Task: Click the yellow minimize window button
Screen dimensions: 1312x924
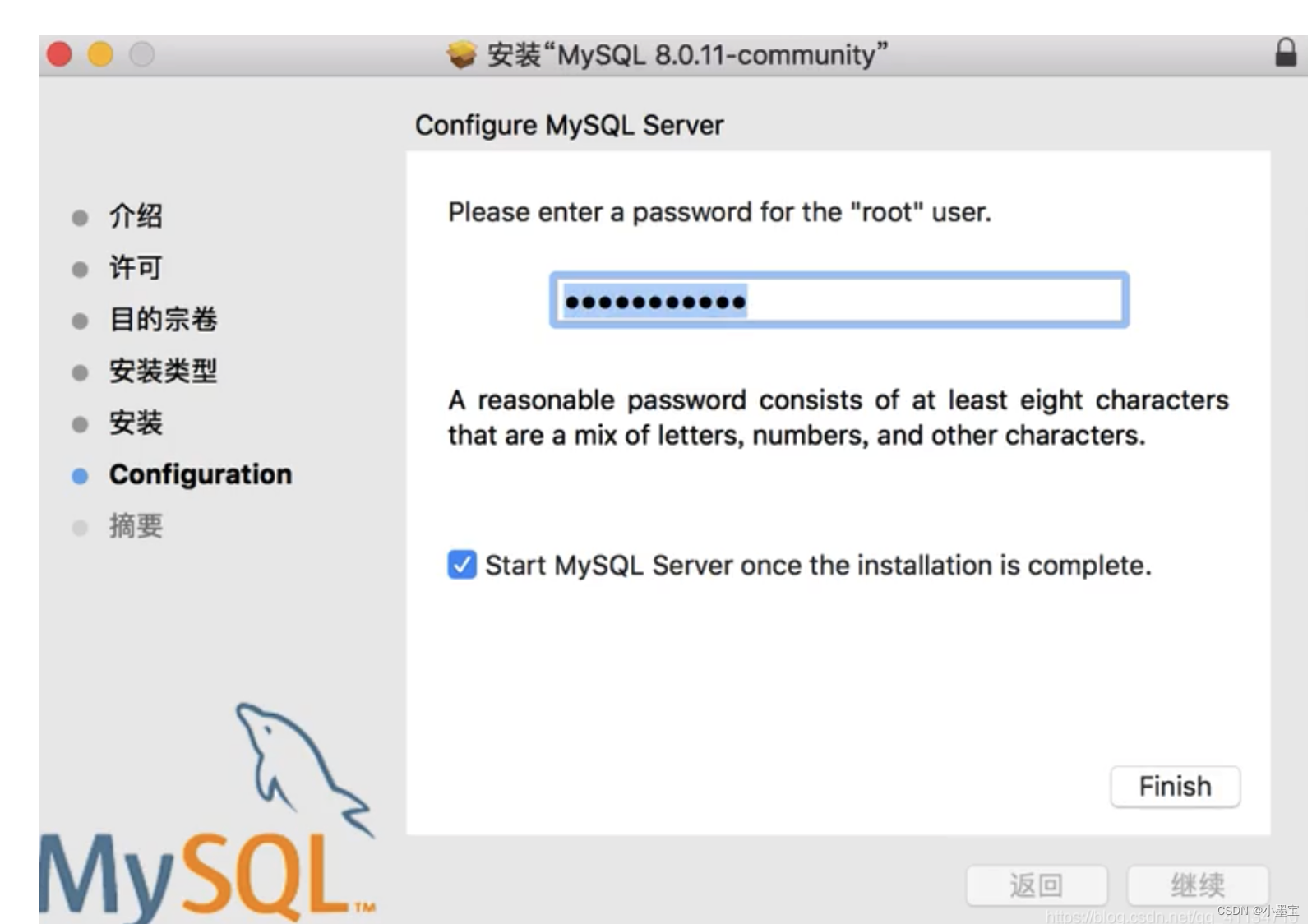Action: pyautogui.click(x=100, y=54)
